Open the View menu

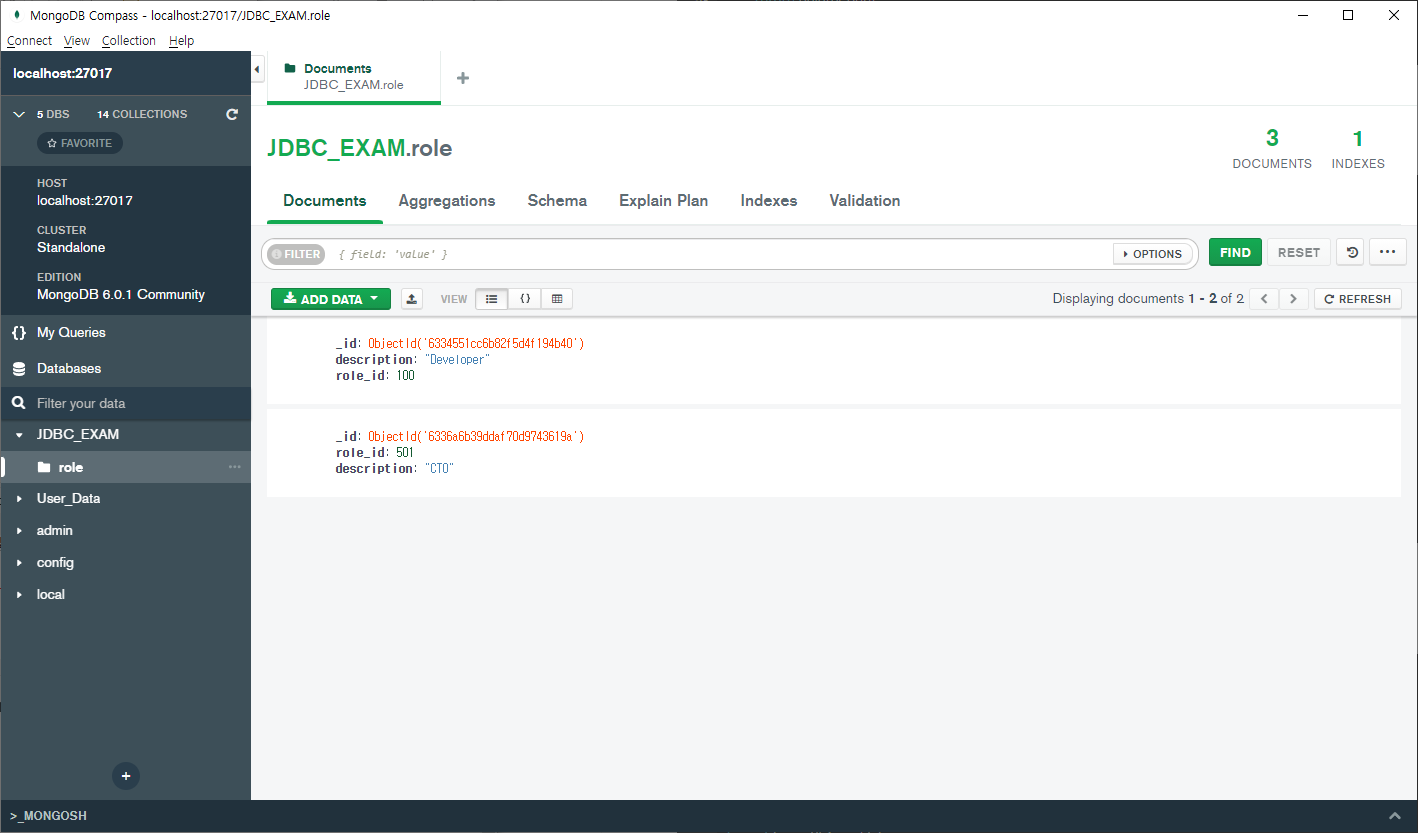(77, 41)
